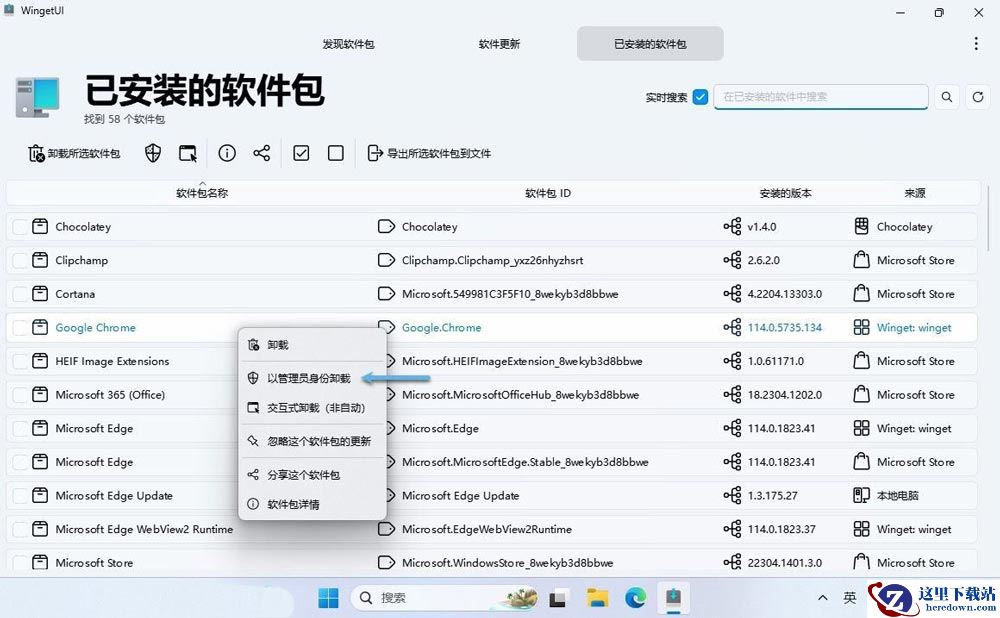Focus the installed packages search field
The image size is (1000, 618).
pyautogui.click(x=821, y=97)
